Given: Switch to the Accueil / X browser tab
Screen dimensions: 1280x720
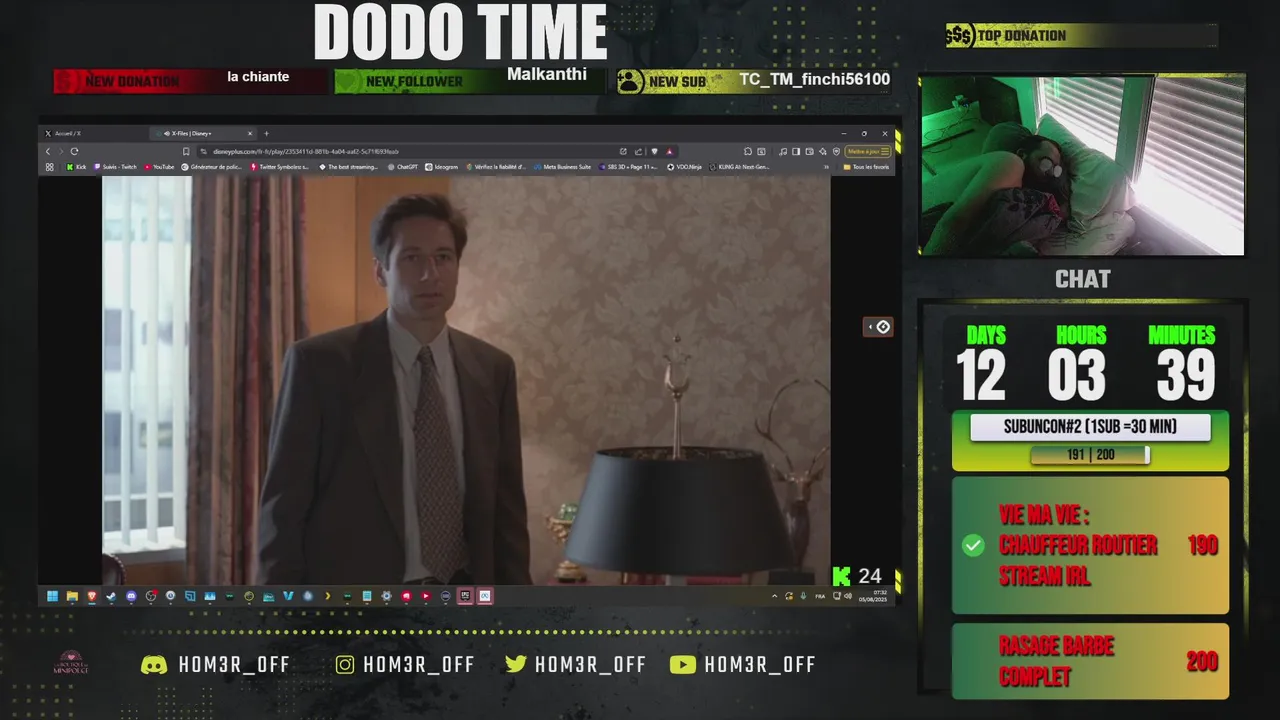Looking at the screenshot, I should tap(95, 133).
